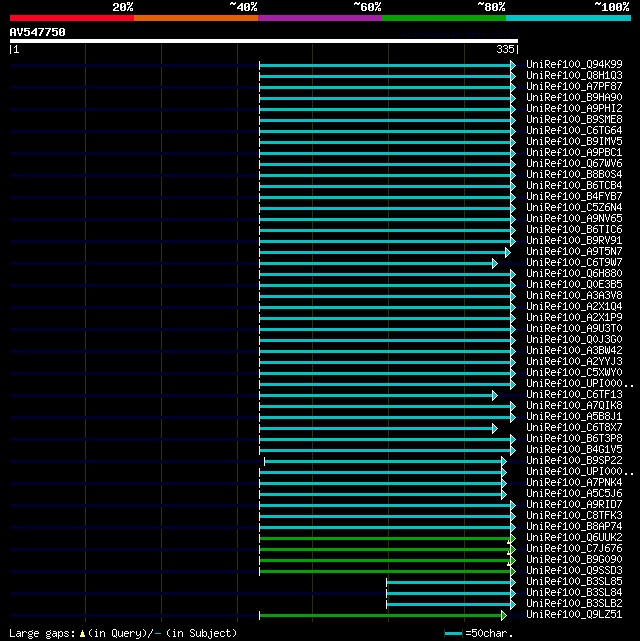This screenshot has height=641, width=640.
Task: Open UniRef100_A9RID7 label
Action: [x=574, y=505]
